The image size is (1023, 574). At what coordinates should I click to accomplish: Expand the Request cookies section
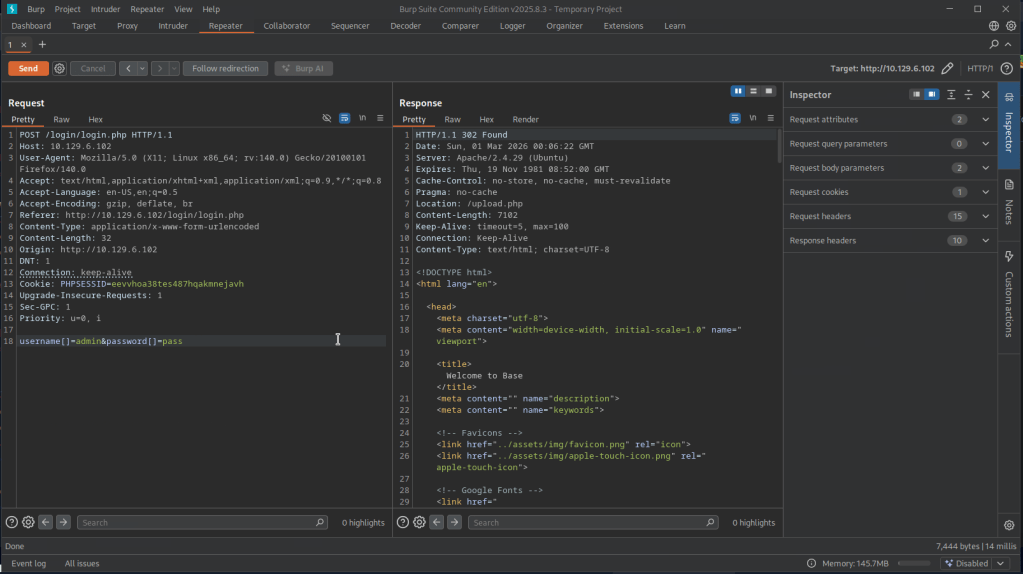tap(985, 192)
